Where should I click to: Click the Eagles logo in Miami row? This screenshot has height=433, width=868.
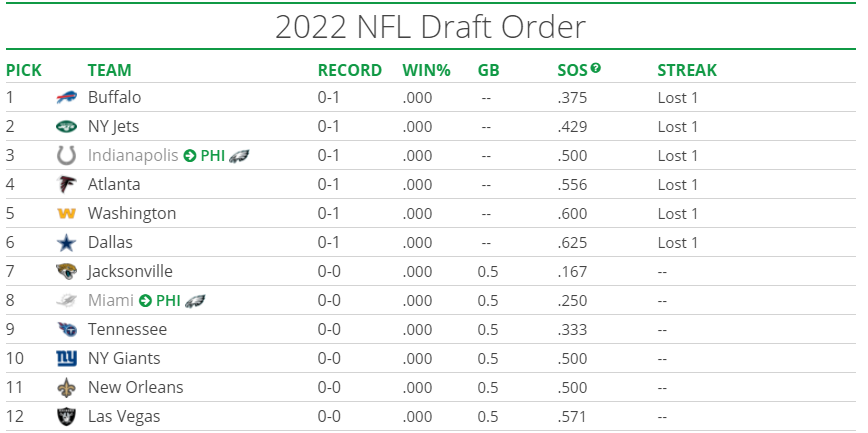tap(195, 301)
